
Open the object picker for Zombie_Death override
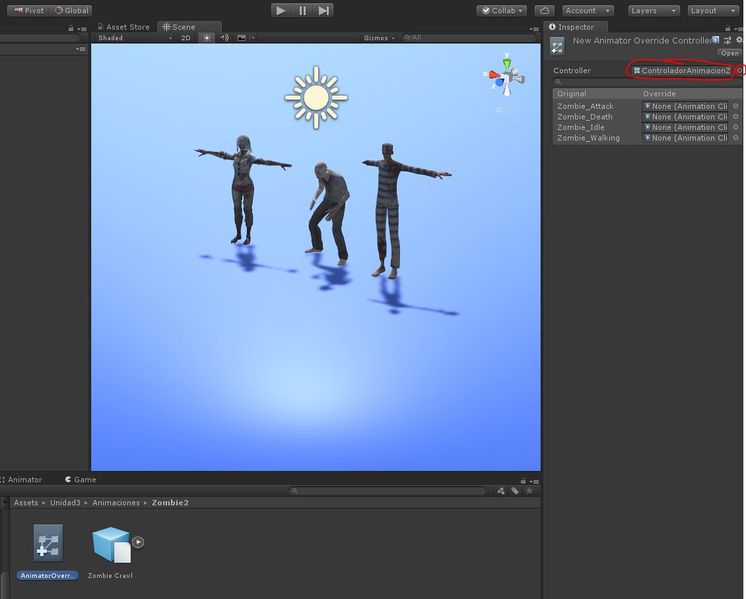tap(736, 117)
